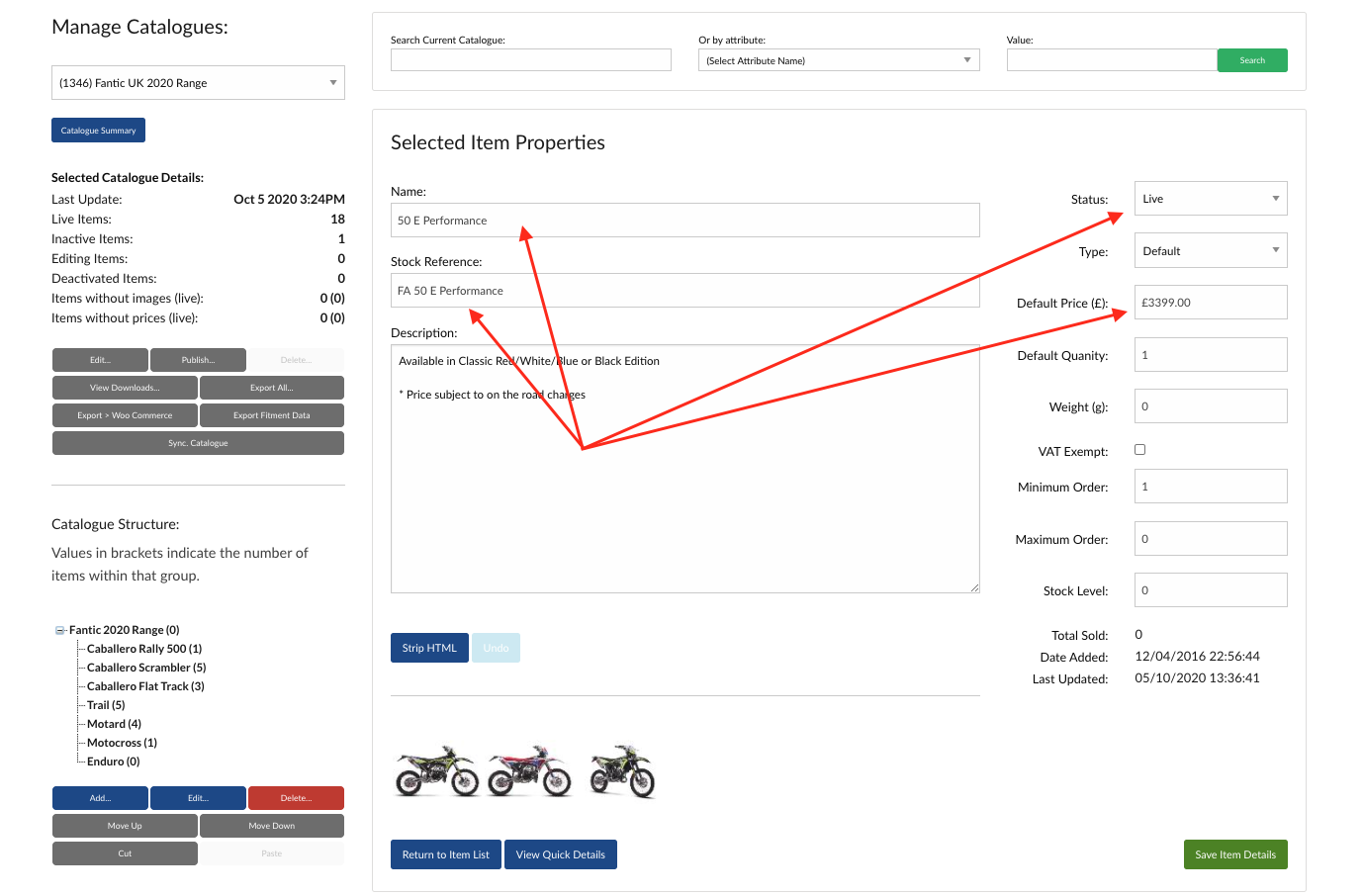The height and width of the screenshot is (896, 1363).
Task: Select the Motard group in tree
Action: pos(114,724)
